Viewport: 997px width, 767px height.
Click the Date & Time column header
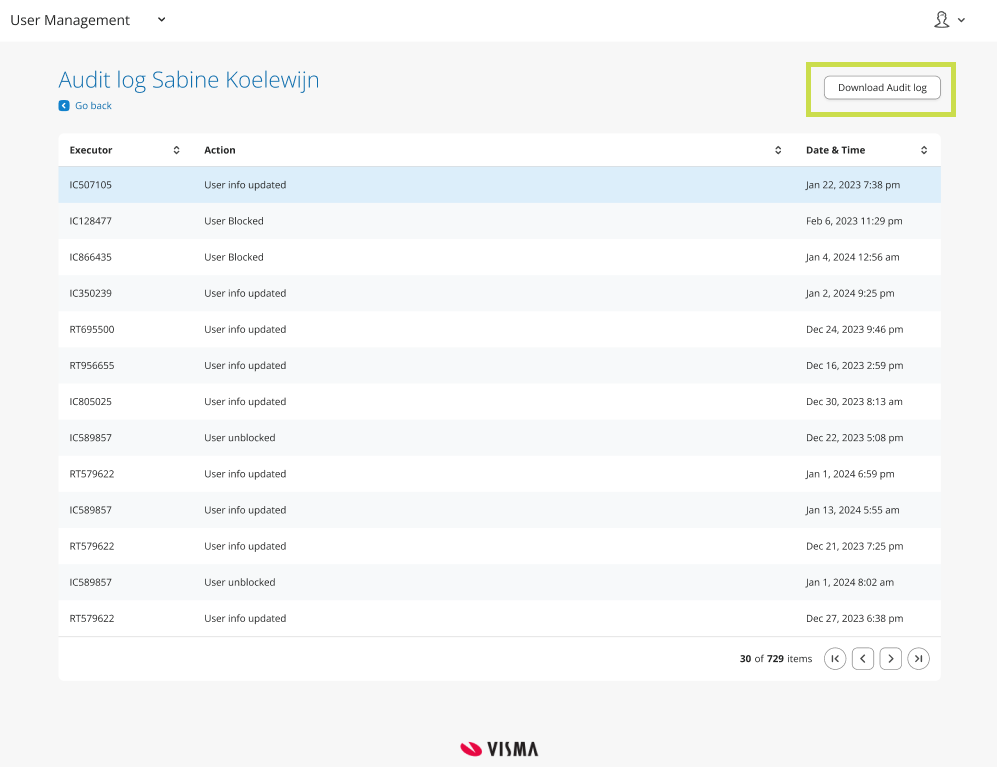coord(835,150)
